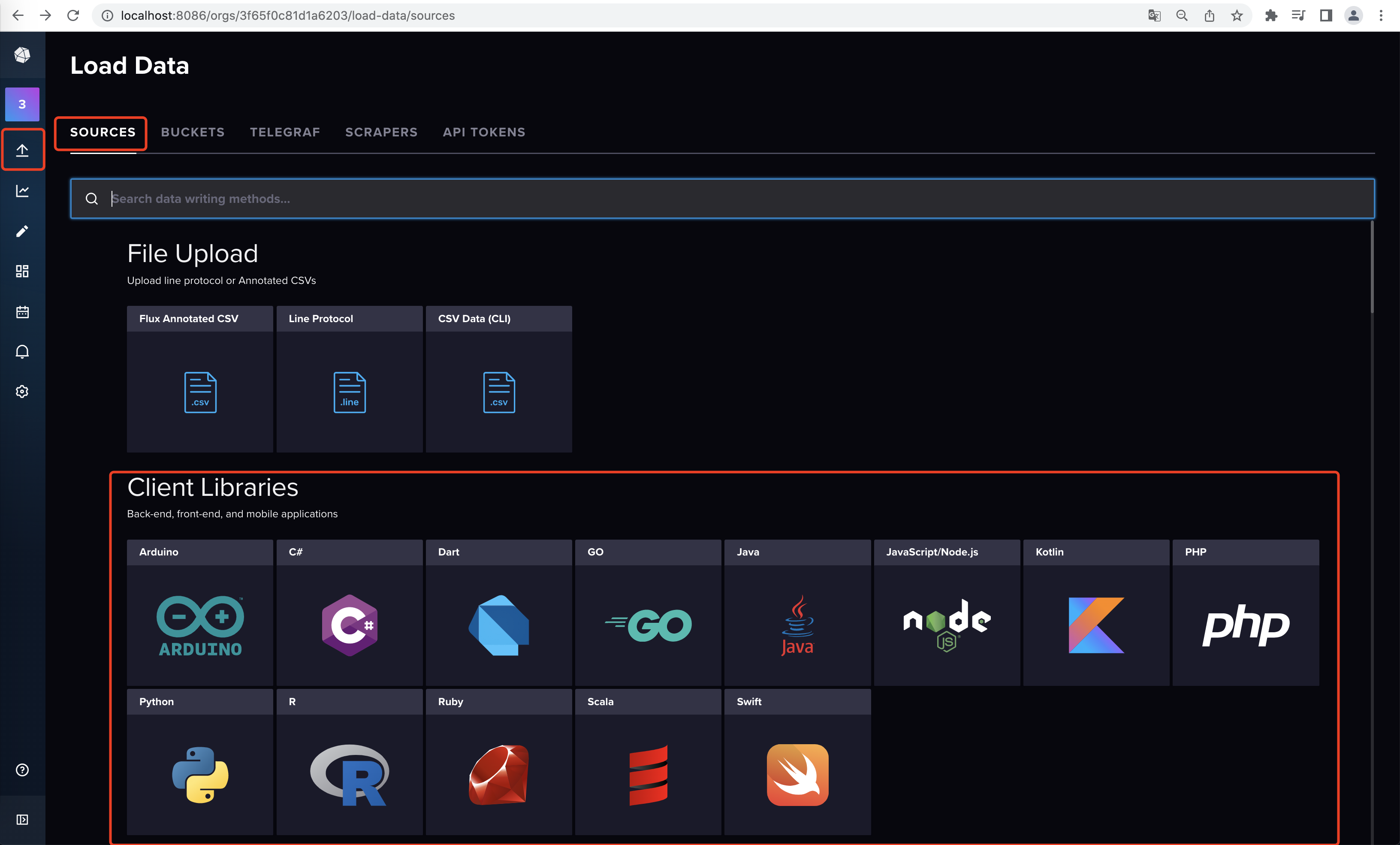Select the CSV Data (CLI) file icon
This screenshot has width=1400, height=845.
[x=499, y=392]
